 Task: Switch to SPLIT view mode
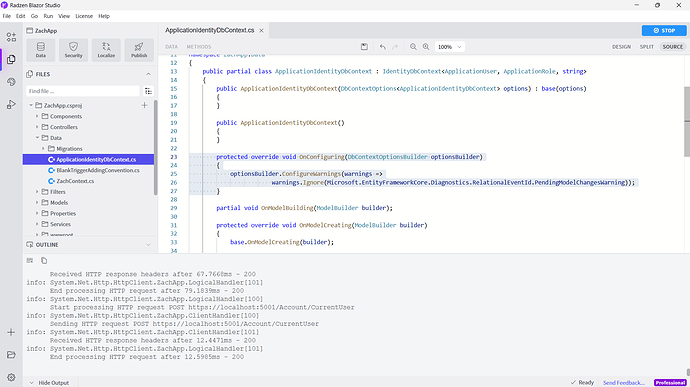[646, 47]
